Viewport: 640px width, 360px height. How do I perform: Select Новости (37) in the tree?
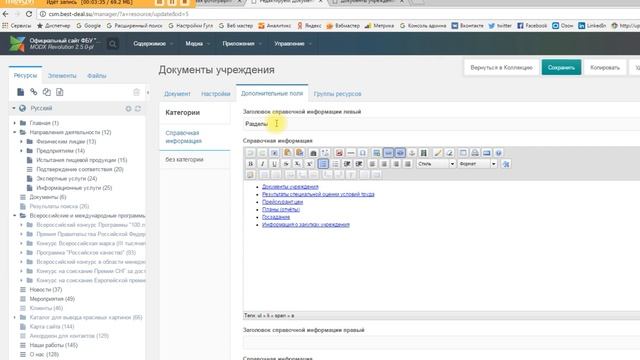[46, 289]
